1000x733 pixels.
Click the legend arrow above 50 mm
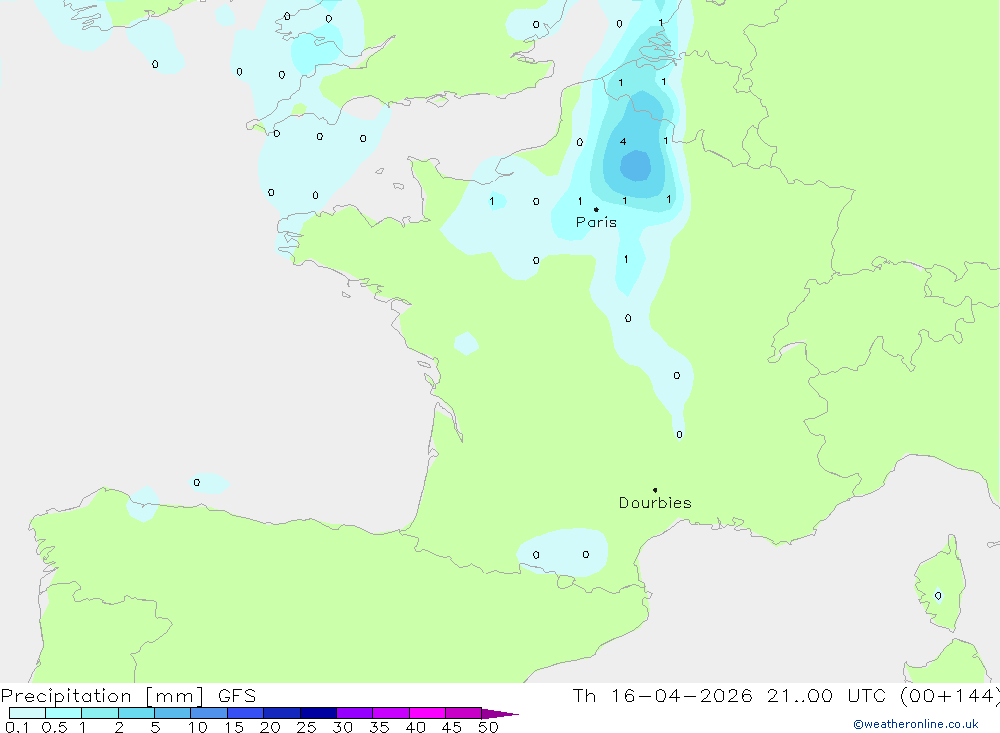[500, 714]
